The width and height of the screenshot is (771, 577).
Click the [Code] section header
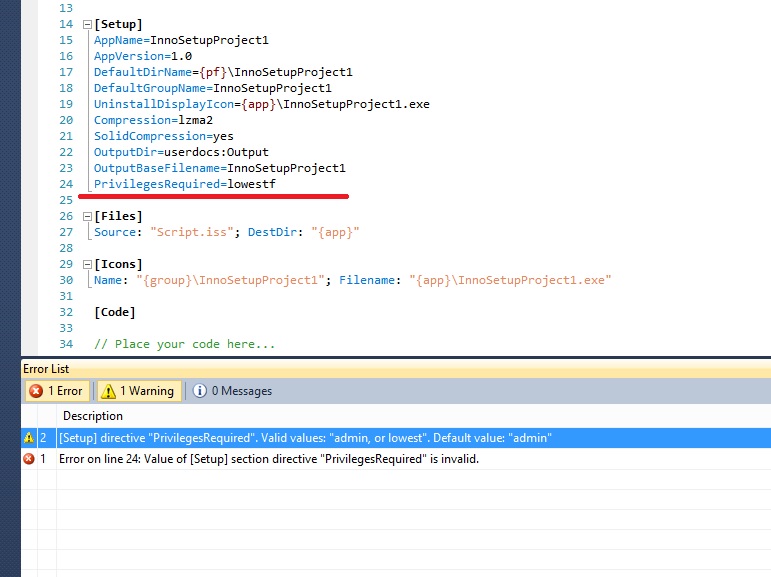(x=115, y=312)
